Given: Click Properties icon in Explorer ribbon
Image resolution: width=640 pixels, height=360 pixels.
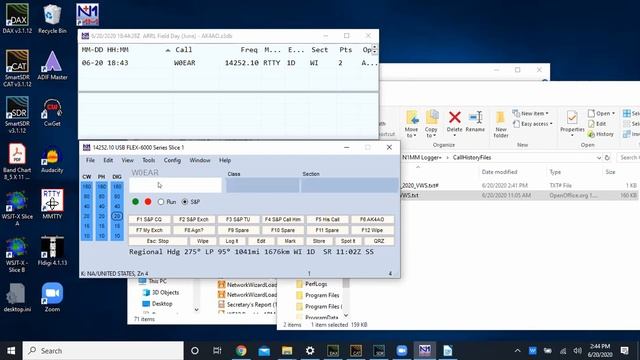Looking at the screenshot, I should [x=572, y=123].
